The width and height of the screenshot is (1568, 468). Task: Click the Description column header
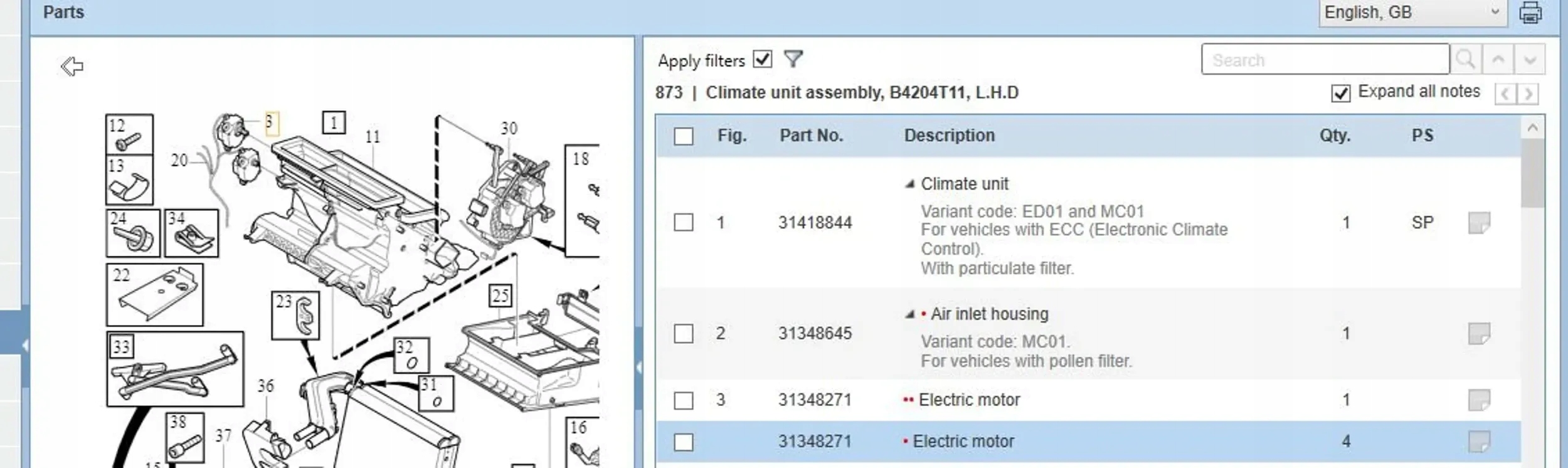(x=949, y=136)
